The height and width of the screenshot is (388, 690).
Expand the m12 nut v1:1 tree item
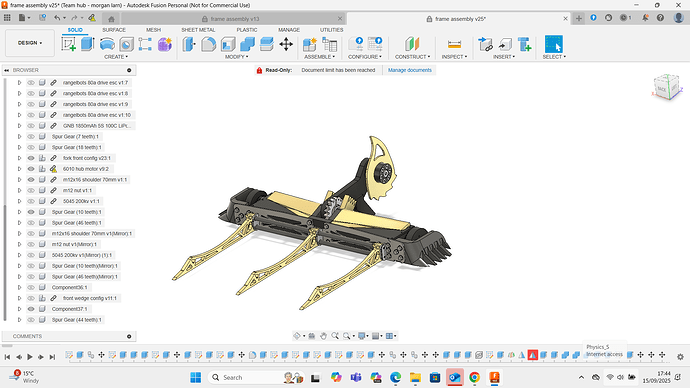[x=19, y=190]
